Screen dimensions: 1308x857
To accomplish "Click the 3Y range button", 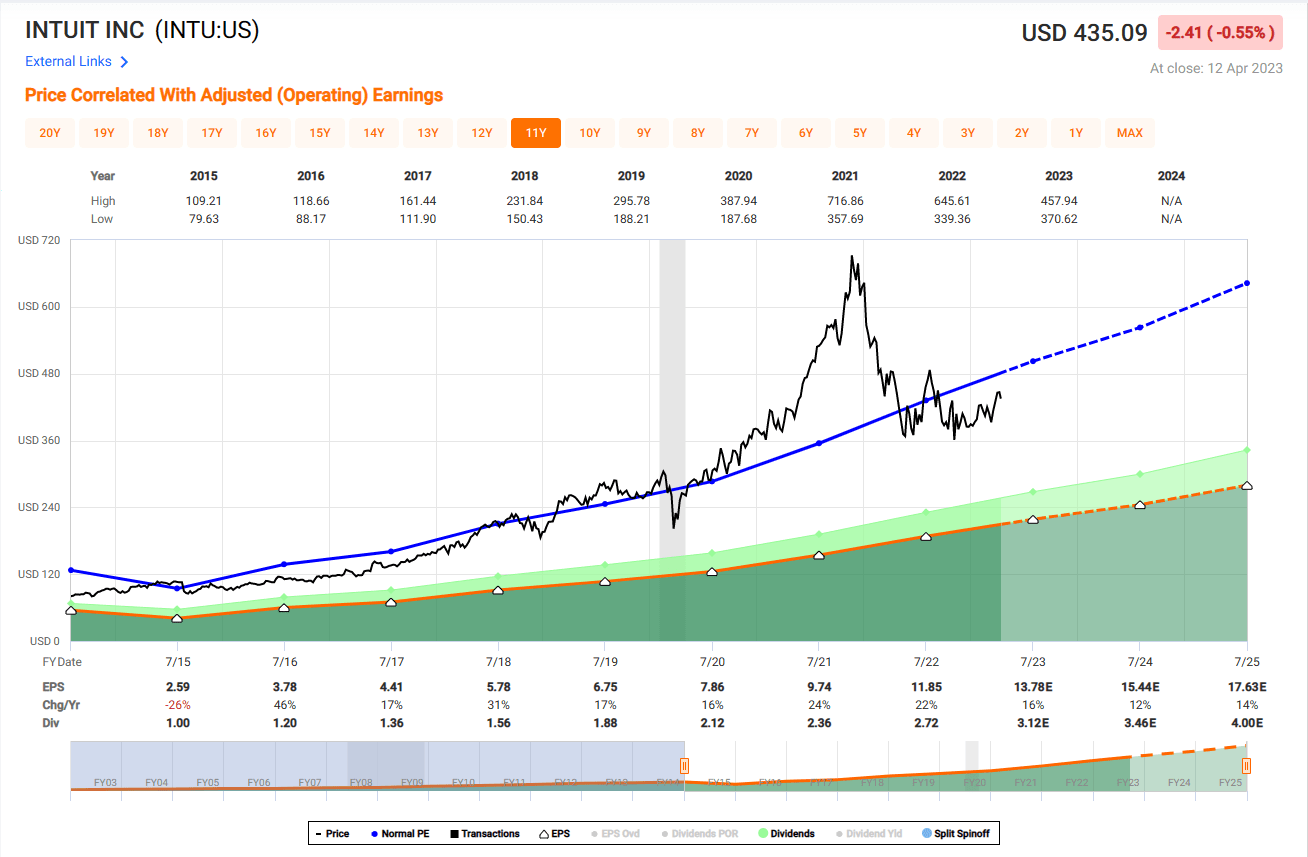I will coord(967,131).
